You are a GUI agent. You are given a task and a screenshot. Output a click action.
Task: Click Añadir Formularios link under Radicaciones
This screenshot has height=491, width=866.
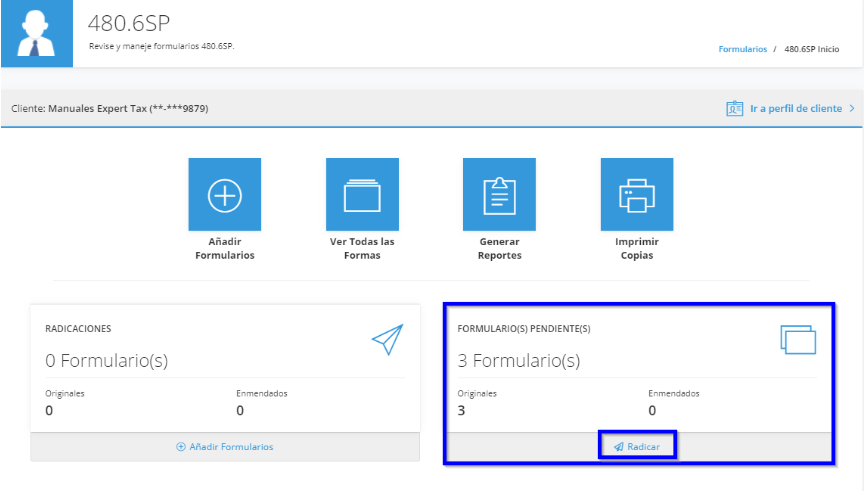225,447
